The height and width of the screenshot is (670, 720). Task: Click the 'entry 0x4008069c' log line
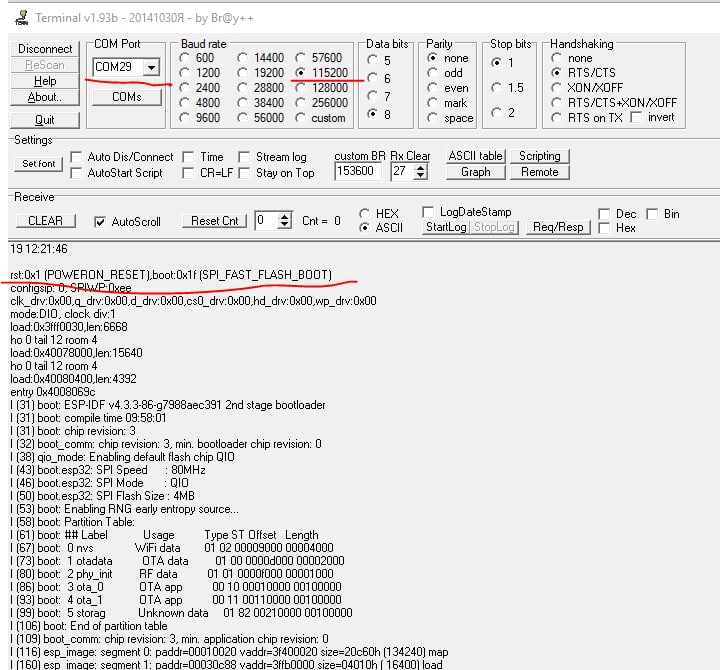pyautogui.click(x=53, y=392)
